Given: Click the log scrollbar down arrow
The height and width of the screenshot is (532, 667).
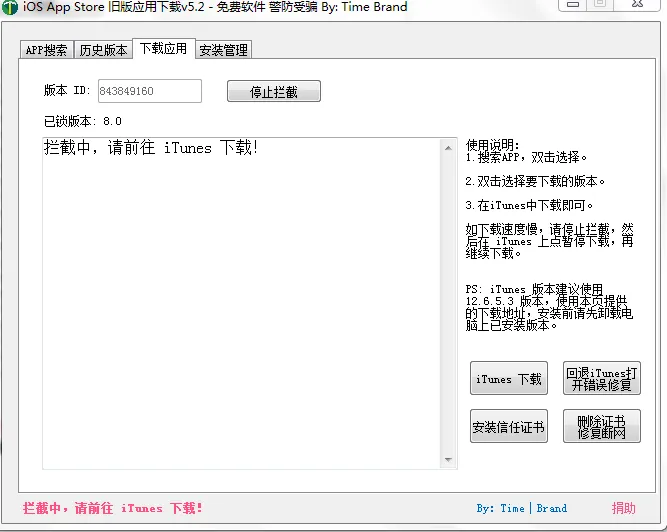Looking at the screenshot, I should coord(448,459).
